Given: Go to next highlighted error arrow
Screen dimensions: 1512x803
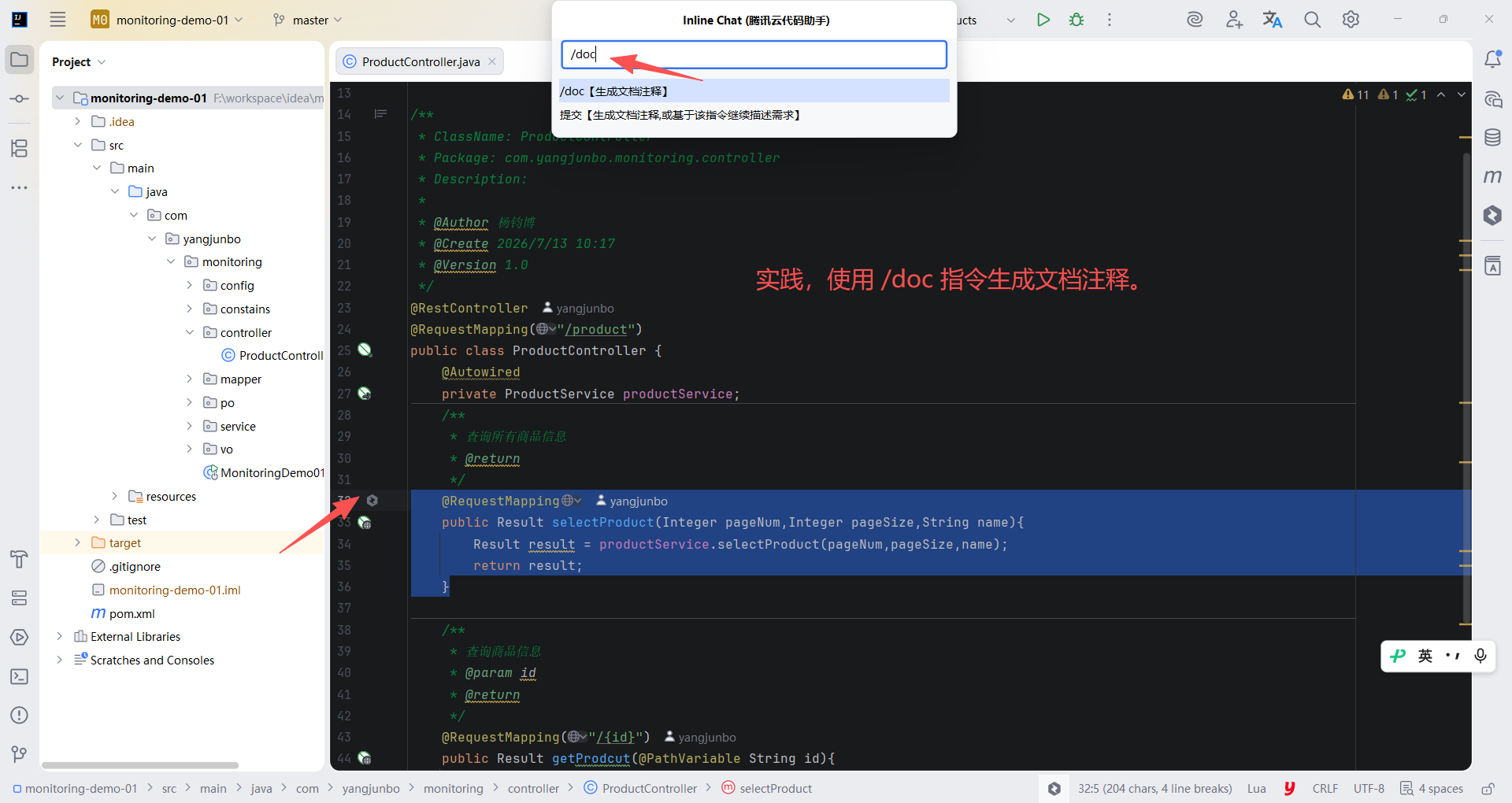Looking at the screenshot, I should [x=1462, y=94].
